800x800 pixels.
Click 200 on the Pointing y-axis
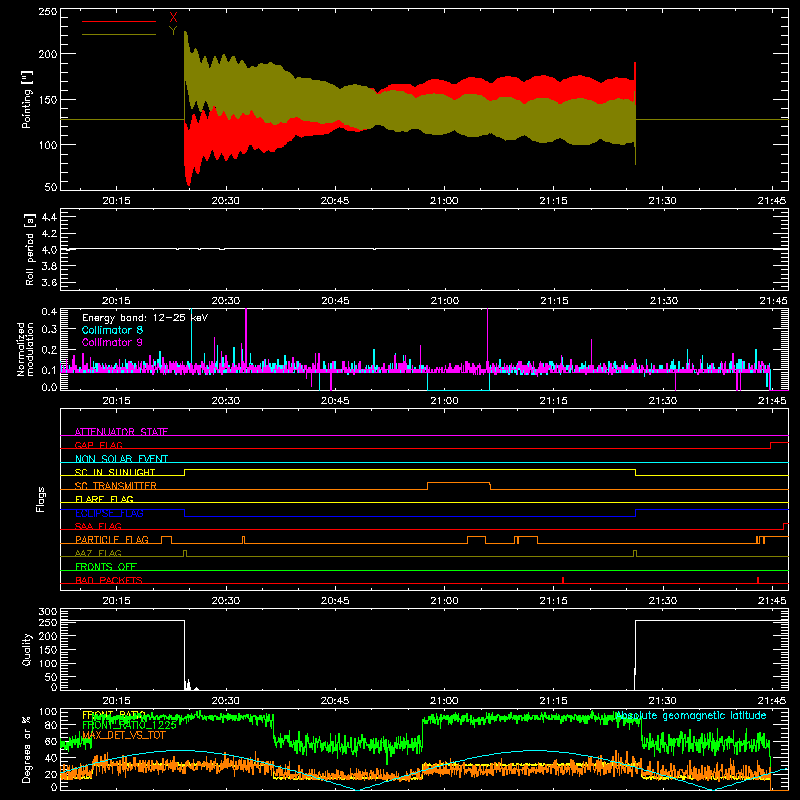coord(48,54)
